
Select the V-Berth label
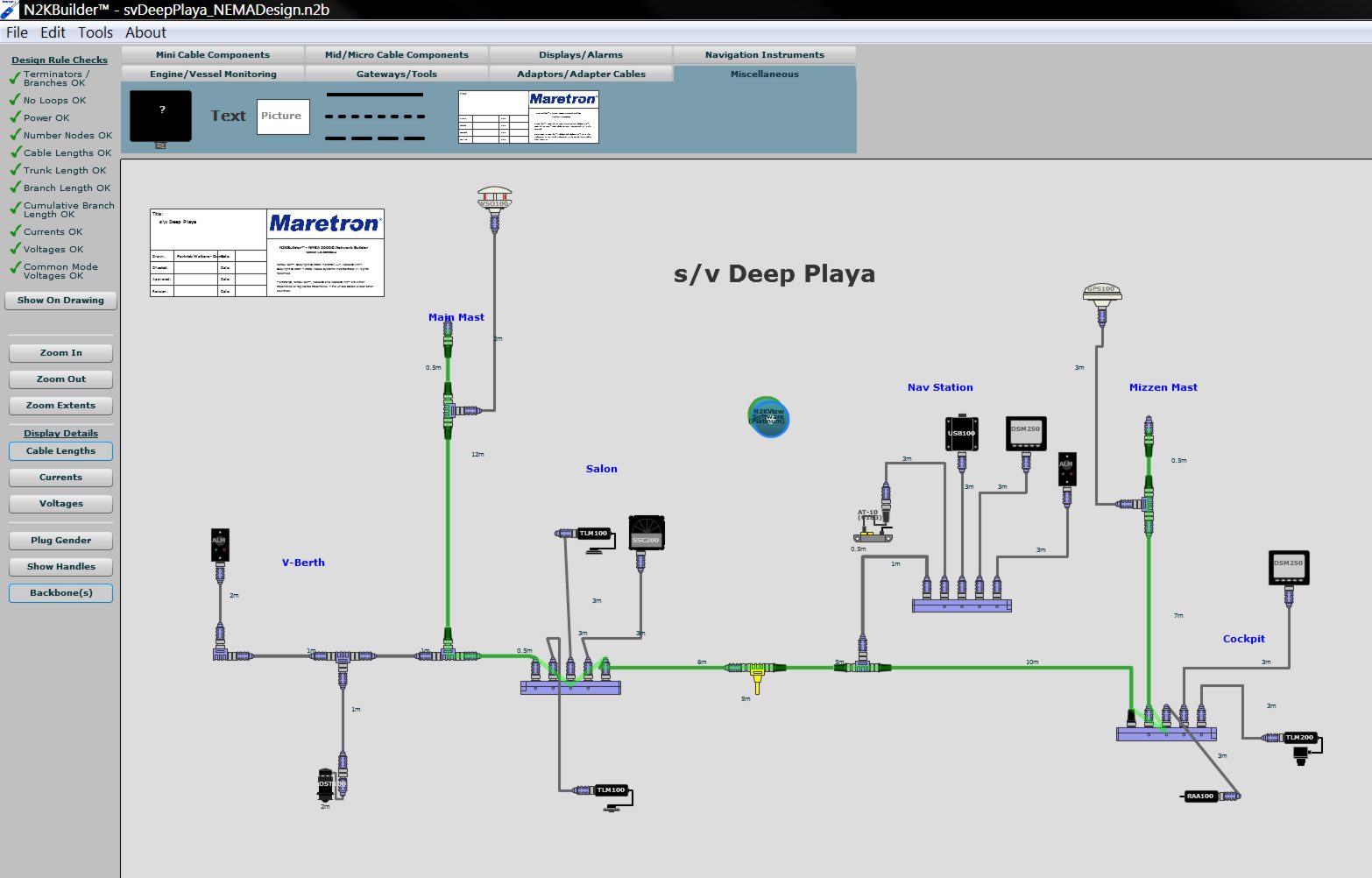coord(303,563)
